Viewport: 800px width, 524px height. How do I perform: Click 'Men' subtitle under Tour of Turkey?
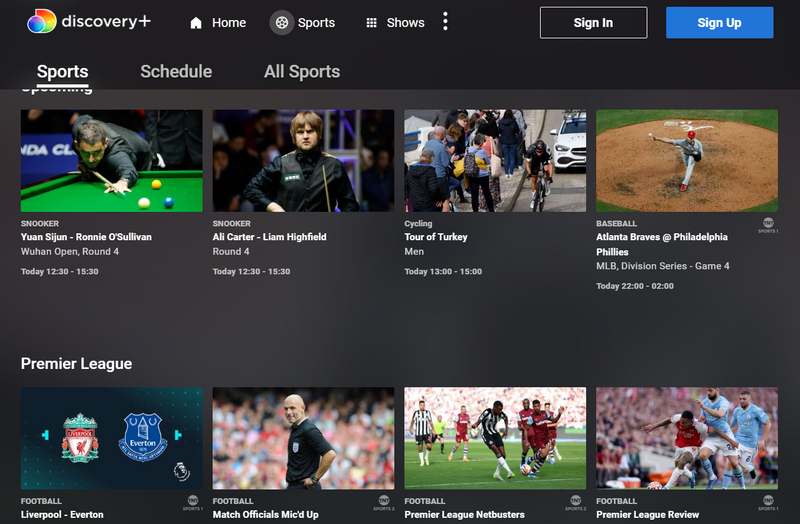tap(414, 252)
